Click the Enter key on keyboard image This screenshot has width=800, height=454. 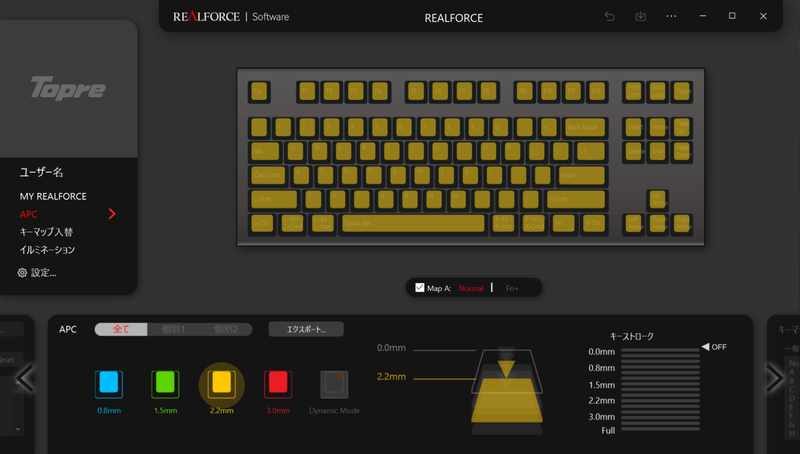pyautogui.click(x=582, y=175)
